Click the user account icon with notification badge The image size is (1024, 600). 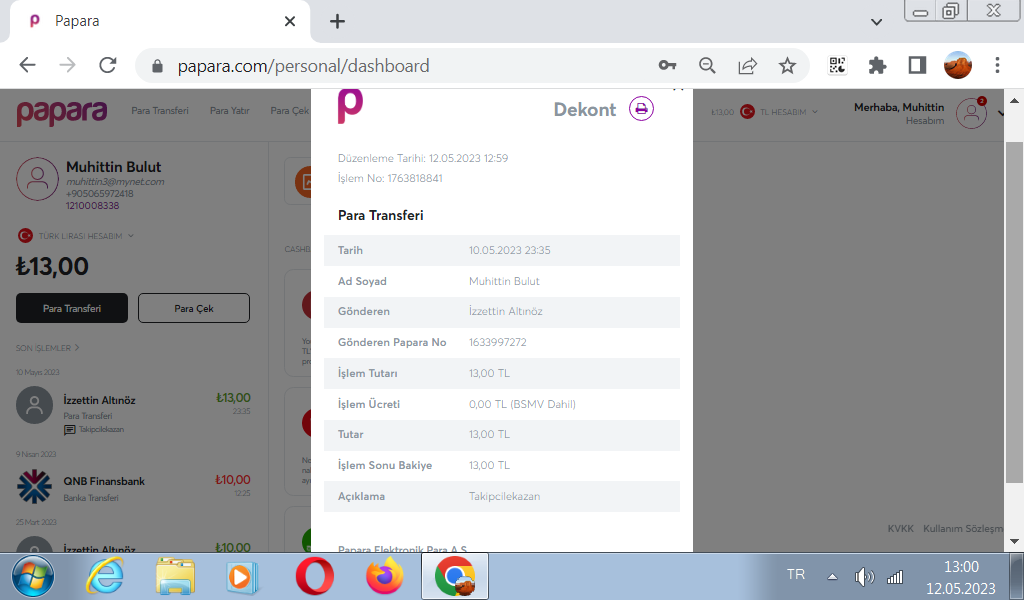972,112
